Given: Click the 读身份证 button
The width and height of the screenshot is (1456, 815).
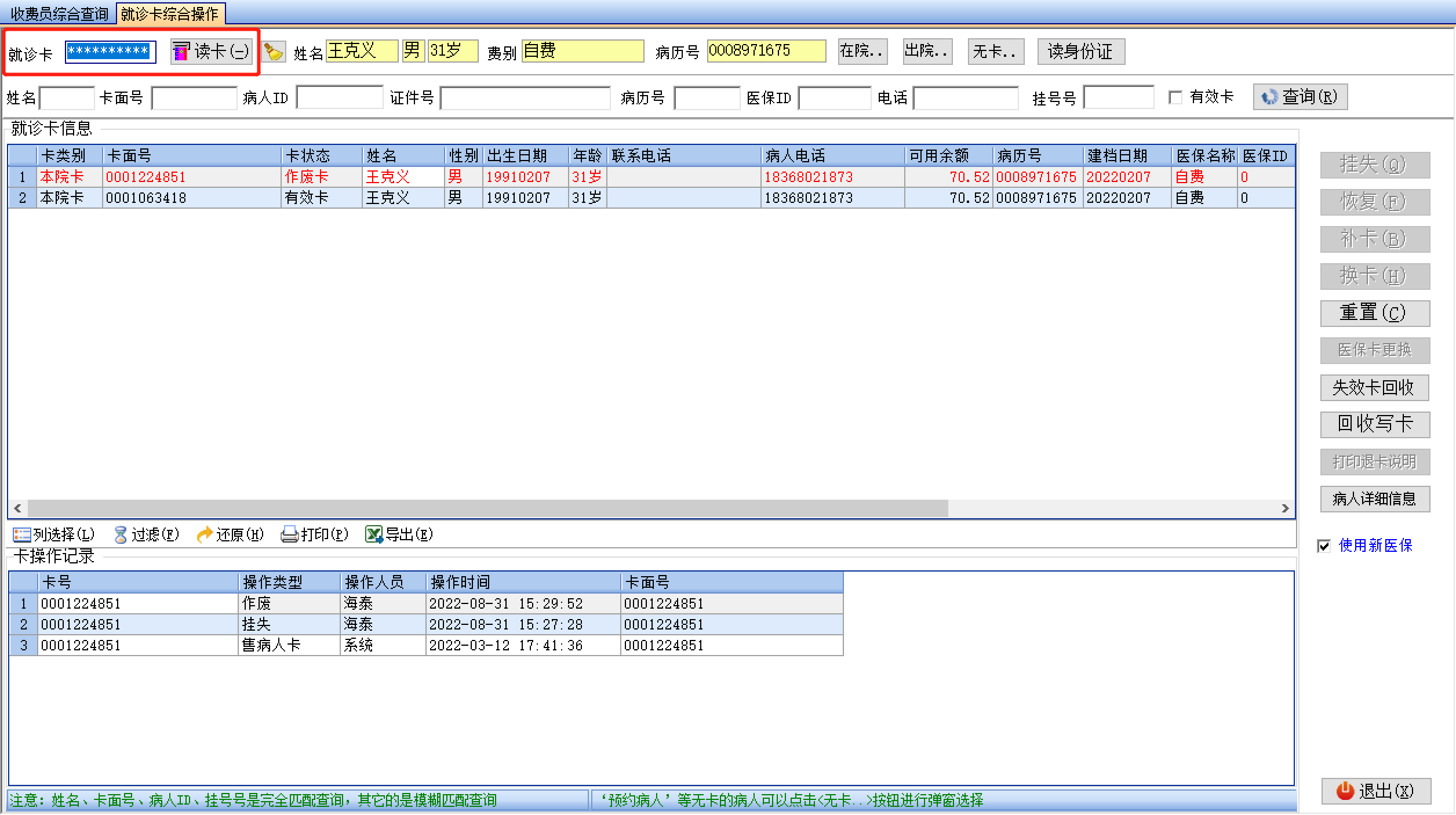Looking at the screenshot, I should (x=1080, y=52).
